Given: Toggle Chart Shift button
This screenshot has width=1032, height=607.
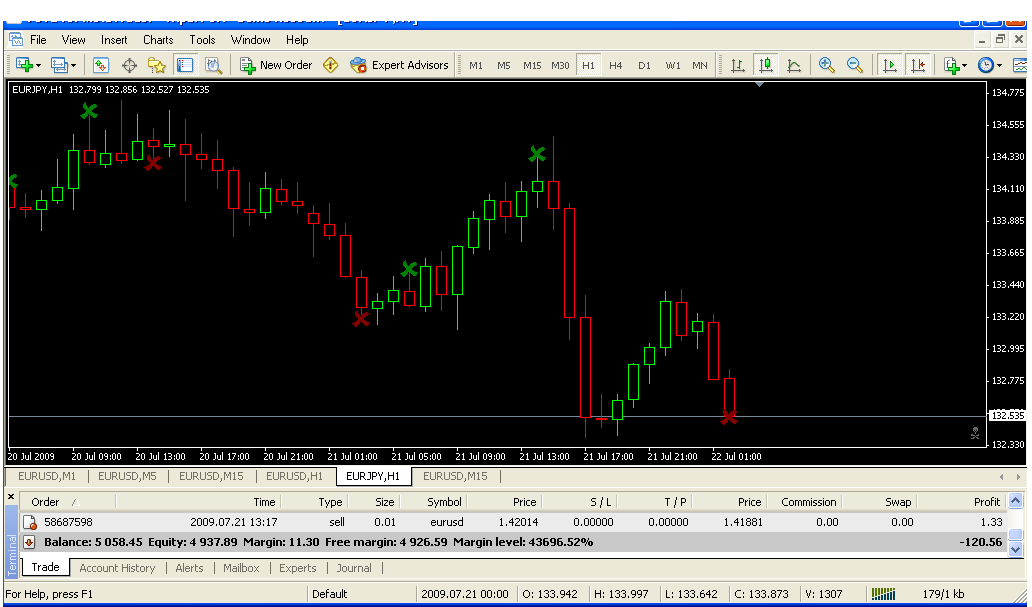Looking at the screenshot, I should pyautogui.click(x=917, y=65).
